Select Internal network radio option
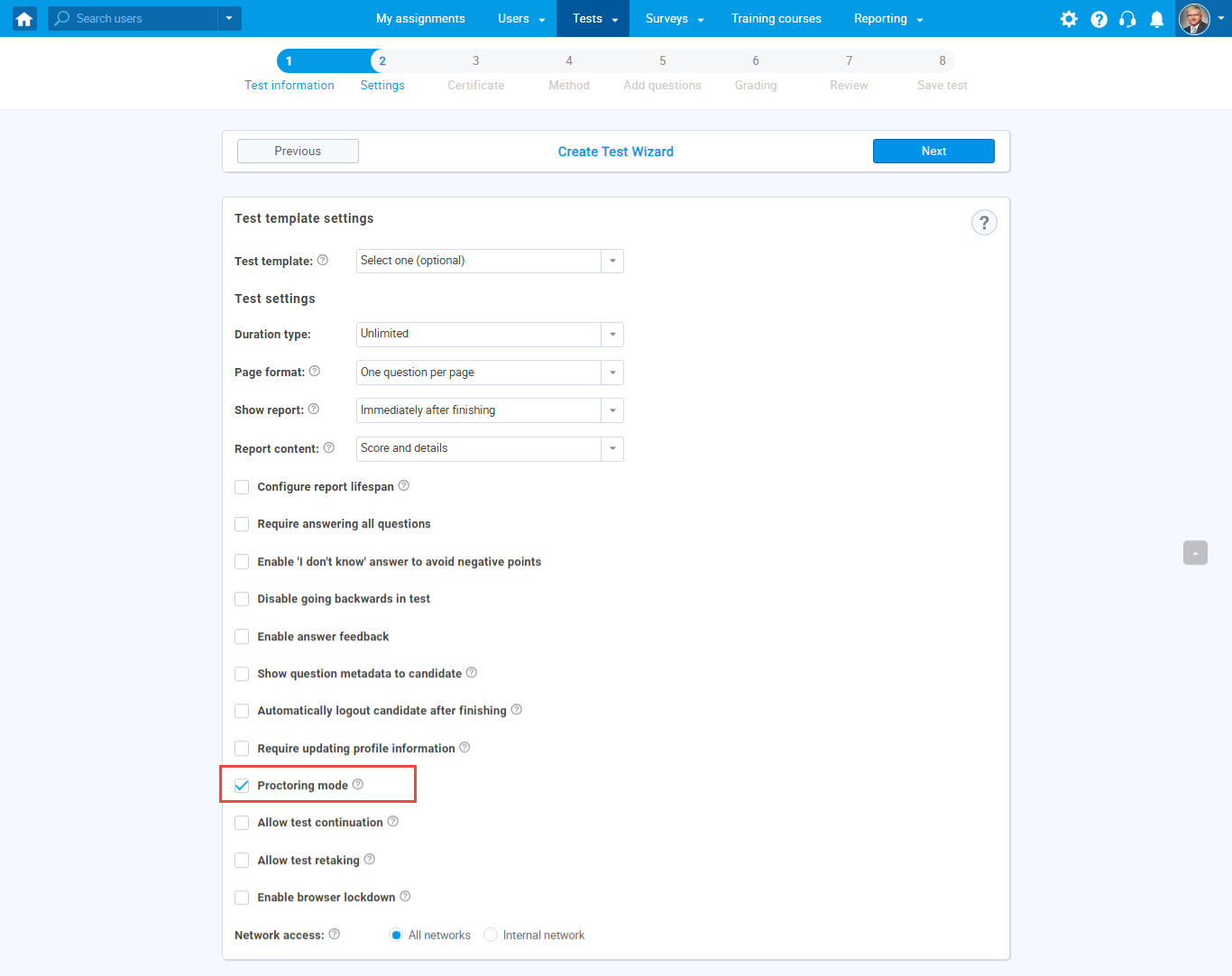Viewport: 1232px width, 976px height. coord(491,935)
